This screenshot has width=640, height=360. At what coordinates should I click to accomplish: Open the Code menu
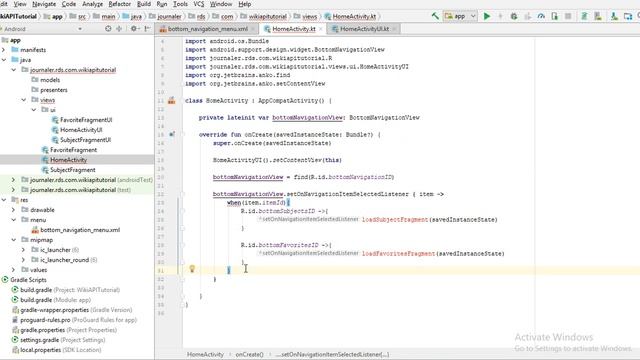69,4
